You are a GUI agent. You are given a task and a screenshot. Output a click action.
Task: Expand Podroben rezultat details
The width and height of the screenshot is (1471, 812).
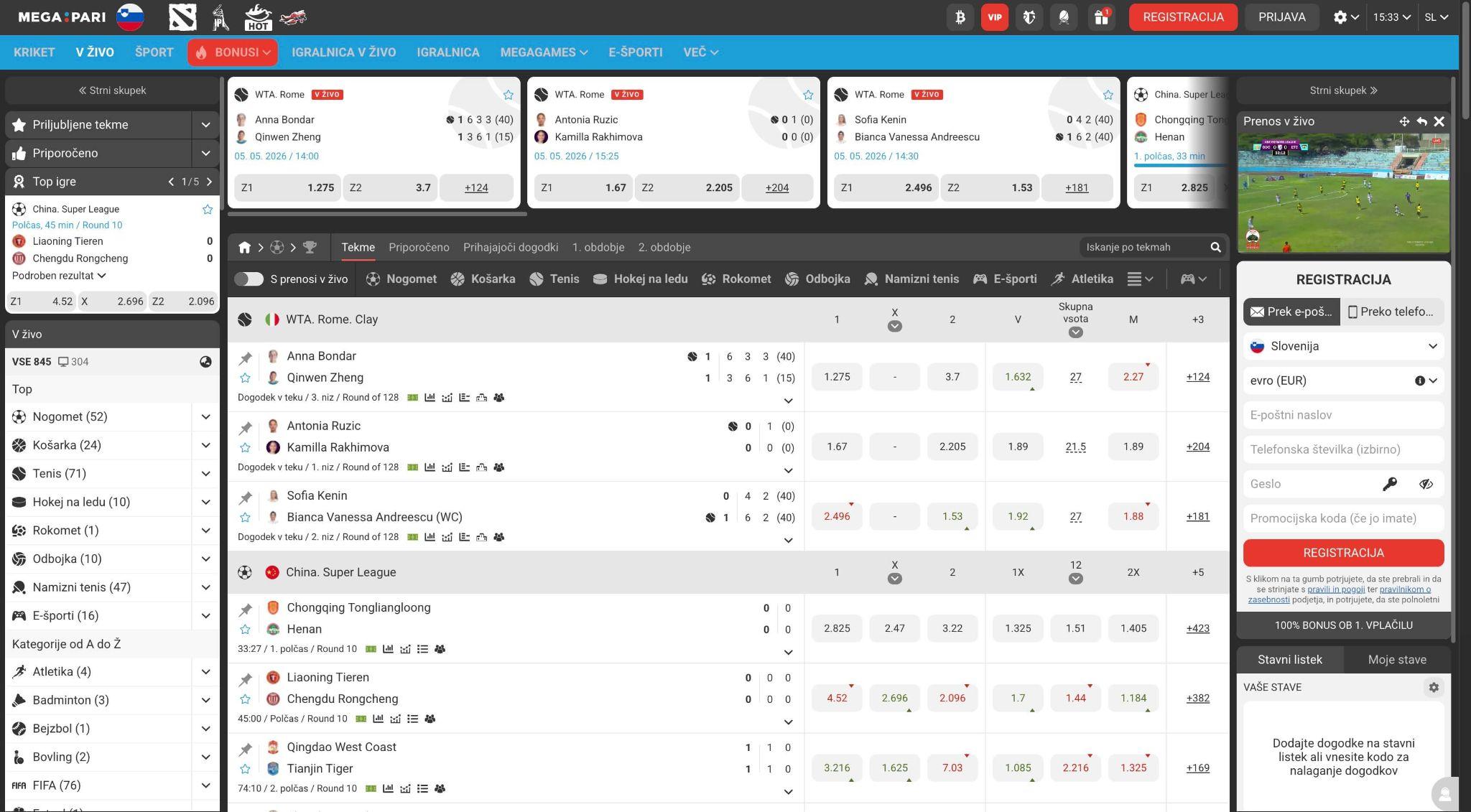point(59,276)
